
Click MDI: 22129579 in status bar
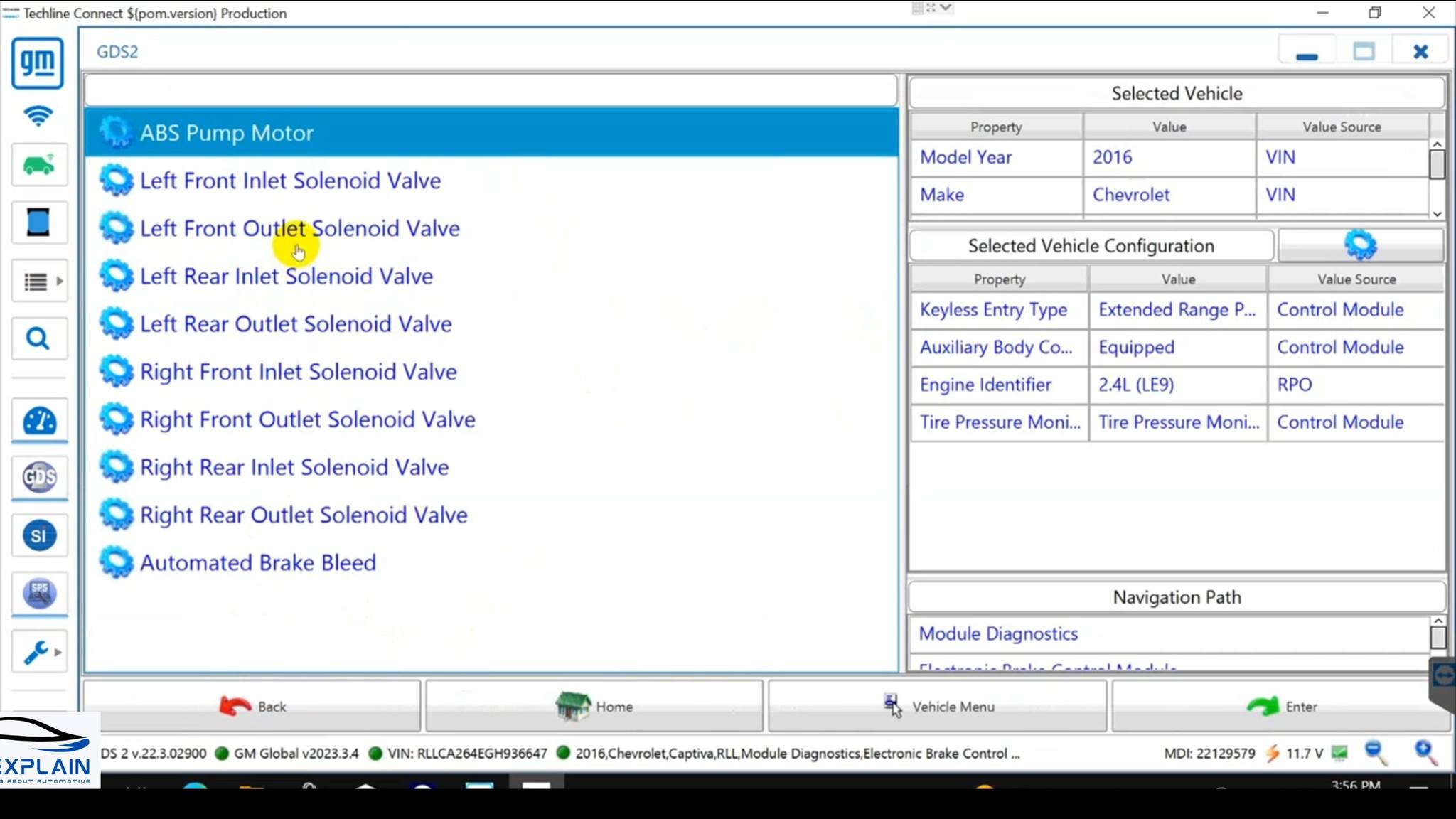(1209, 754)
